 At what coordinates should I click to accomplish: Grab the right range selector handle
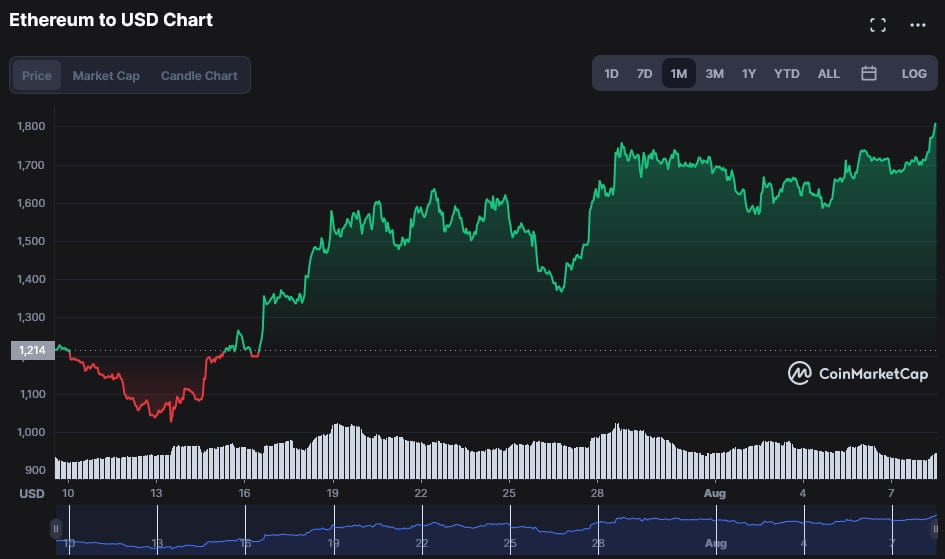[935, 529]
